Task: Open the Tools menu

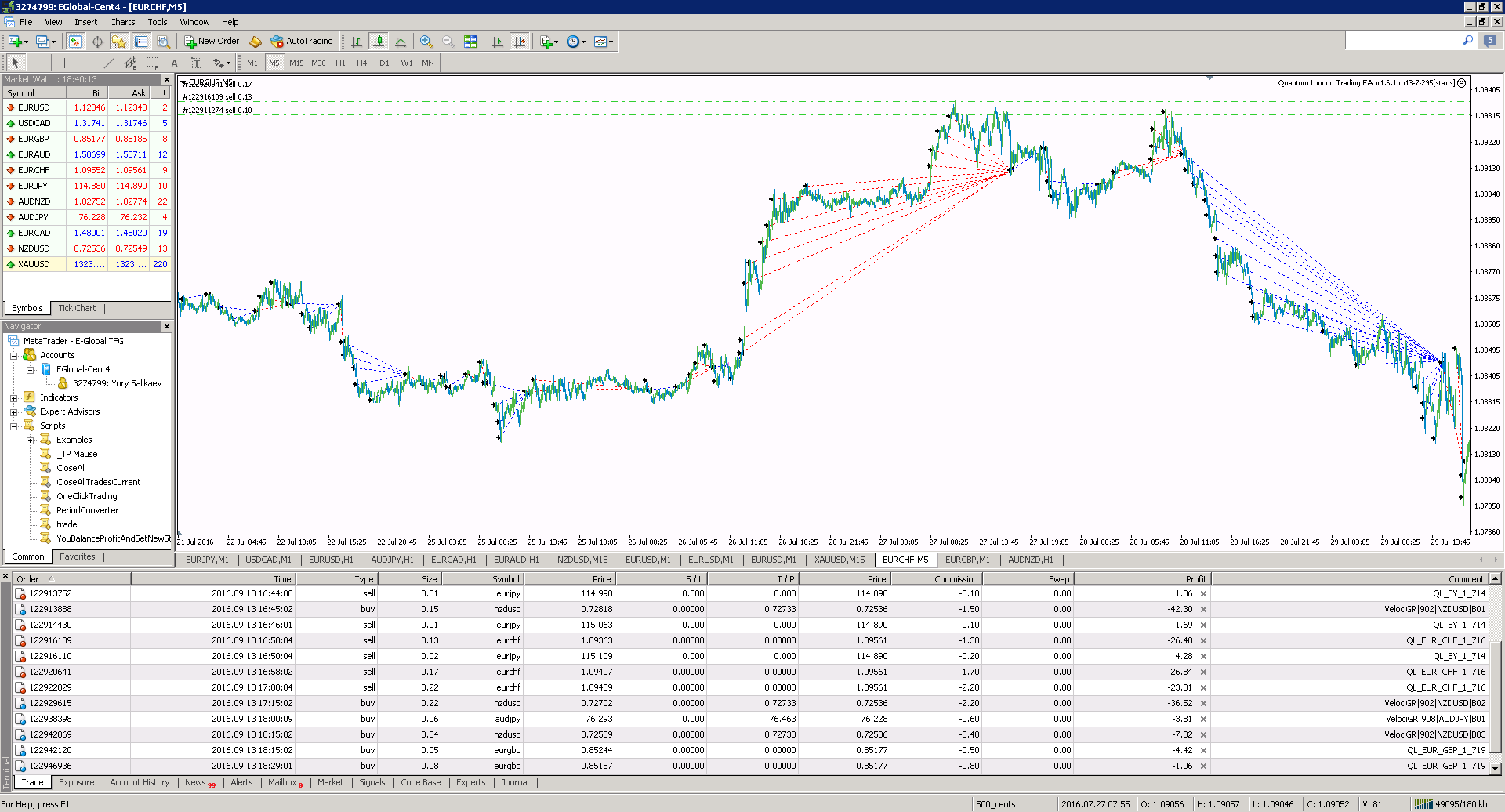Action: click(158, 22)
